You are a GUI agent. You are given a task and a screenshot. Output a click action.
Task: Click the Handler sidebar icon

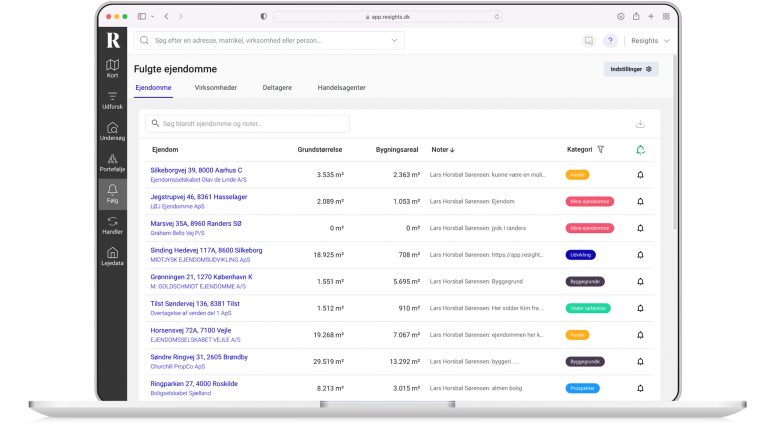(113, 225)
